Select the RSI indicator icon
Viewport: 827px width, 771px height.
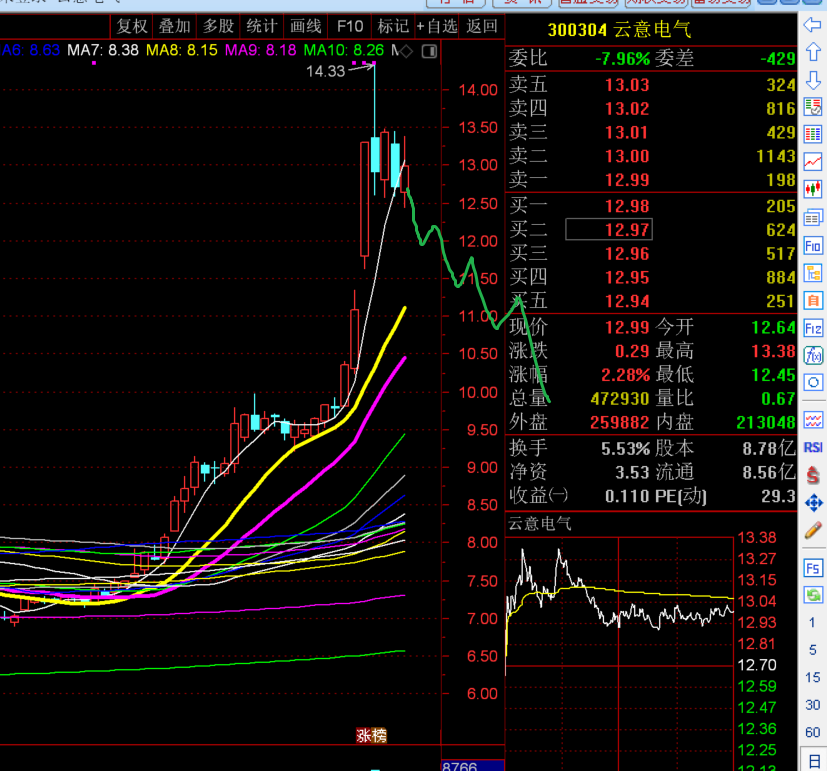coord(813,447)
